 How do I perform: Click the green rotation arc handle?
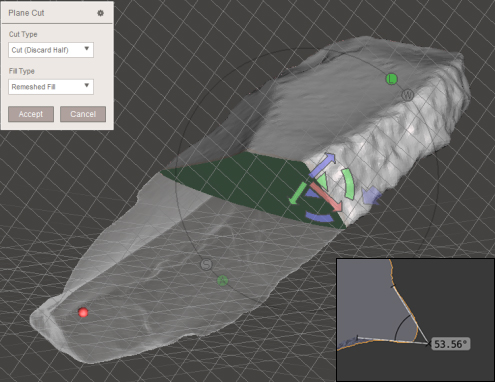[x=348, y=184]
